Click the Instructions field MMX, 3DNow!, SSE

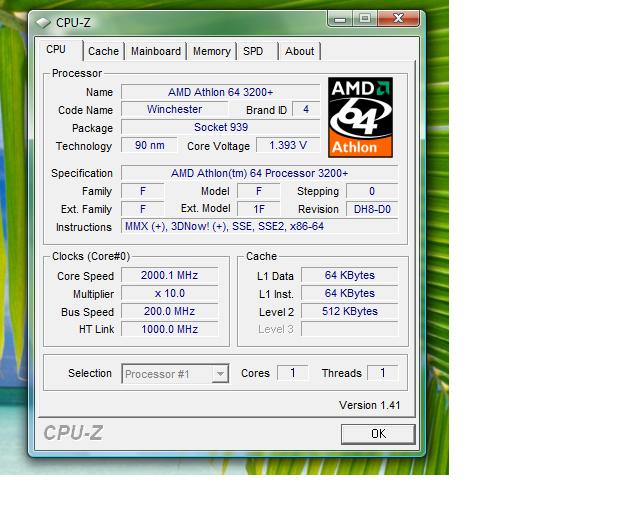coord(260,226)
